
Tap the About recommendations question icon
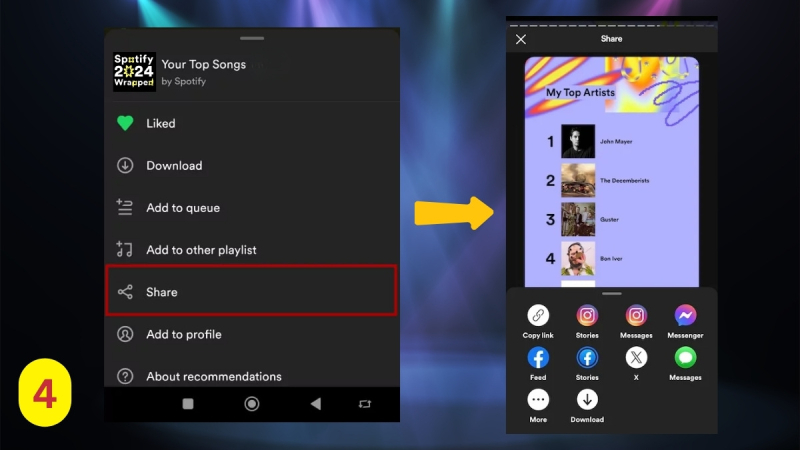click(x=125, y=377)
